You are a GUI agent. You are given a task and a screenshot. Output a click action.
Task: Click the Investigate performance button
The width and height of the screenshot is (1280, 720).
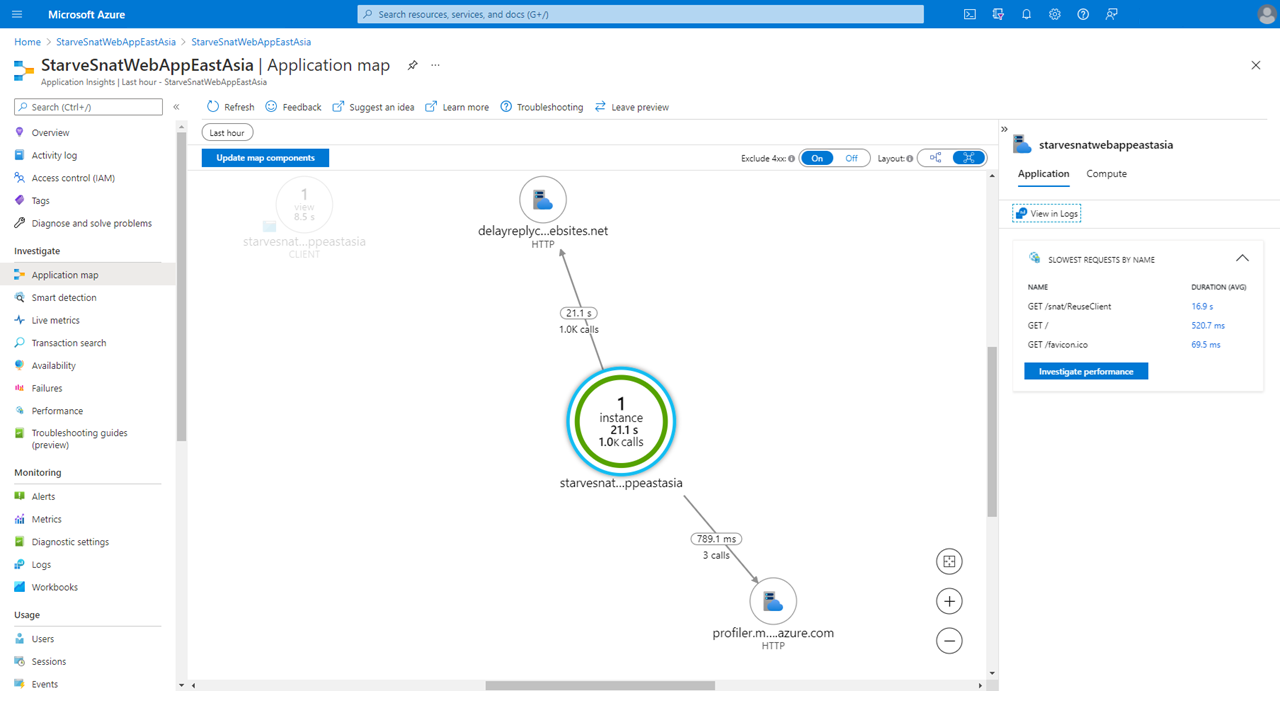click(x=1086, y=371)
